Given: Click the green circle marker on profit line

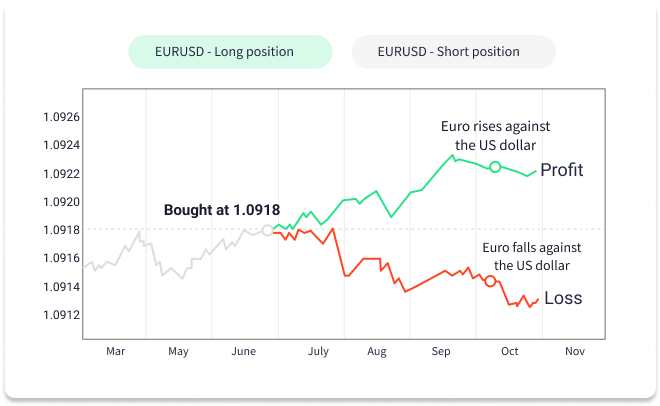Looking at the screenshot, I should click(x=494, y=166).
